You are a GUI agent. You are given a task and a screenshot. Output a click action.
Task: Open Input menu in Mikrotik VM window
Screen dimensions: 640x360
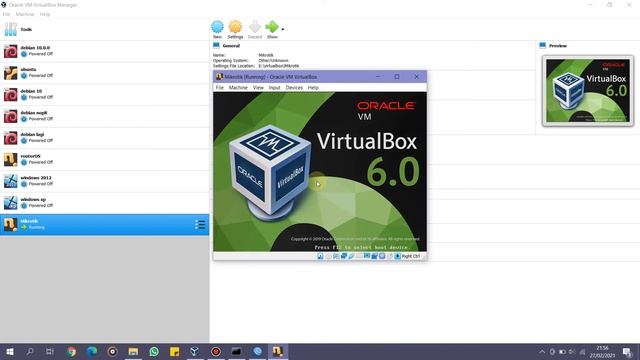(274, 88)
